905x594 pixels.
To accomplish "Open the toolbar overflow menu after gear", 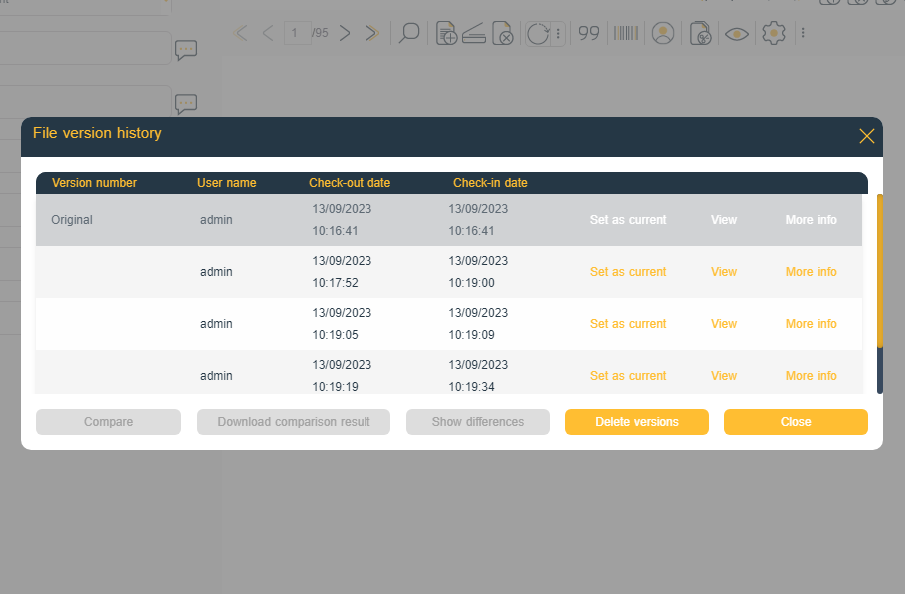I will (803, 33).
